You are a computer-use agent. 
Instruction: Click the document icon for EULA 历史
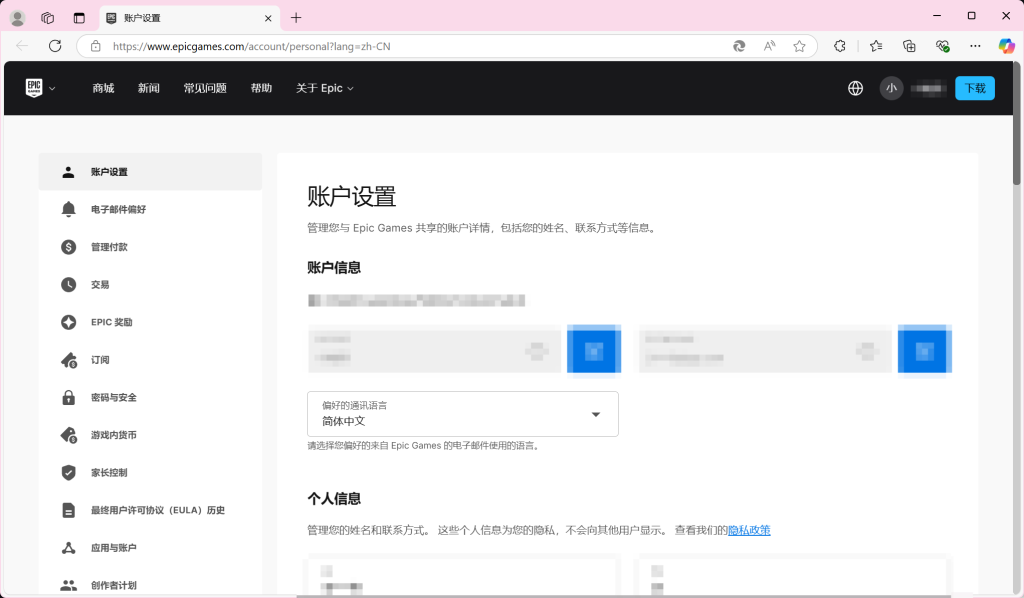tap(68, 510)
